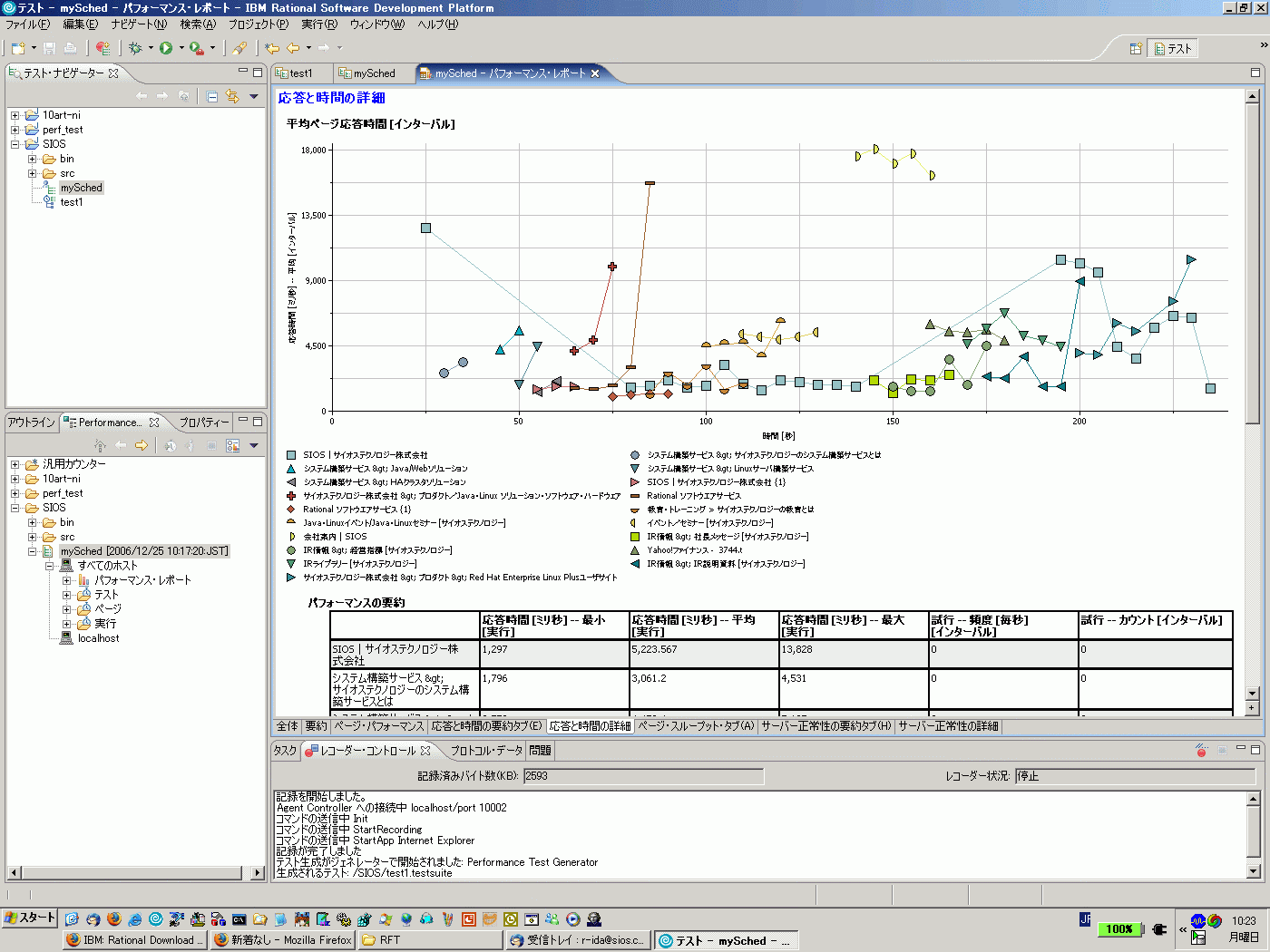Open the サーバー正常性の詳細 report tab
The image size is (1270, 952).
[x=948, y=726]
